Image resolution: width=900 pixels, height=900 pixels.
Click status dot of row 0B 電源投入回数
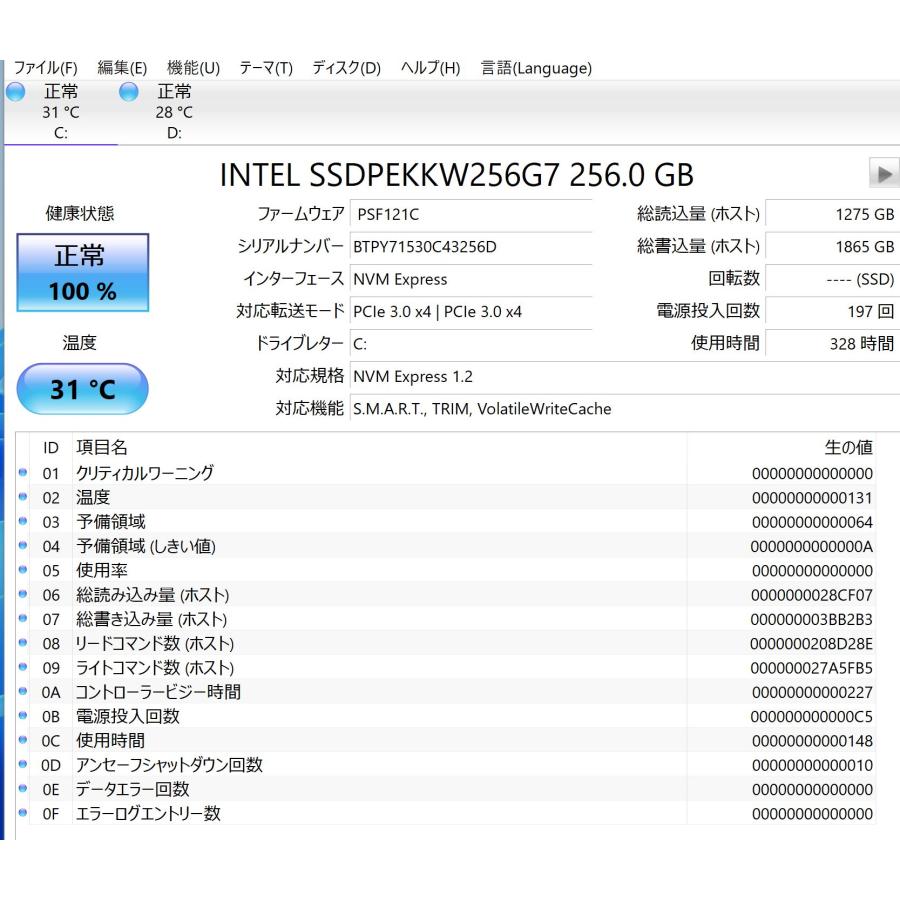click(23, 715)
